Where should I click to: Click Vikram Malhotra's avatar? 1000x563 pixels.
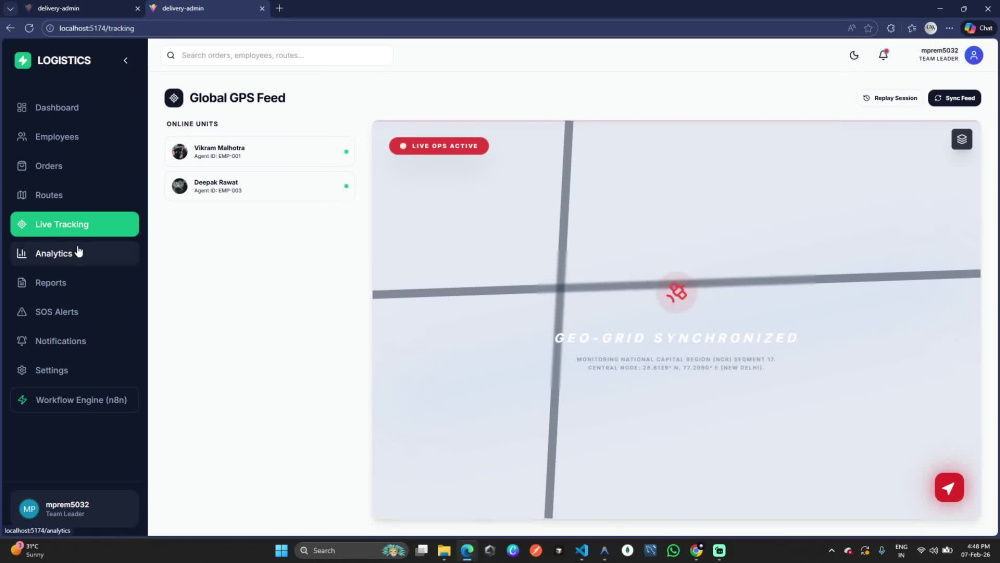point(180,152)
